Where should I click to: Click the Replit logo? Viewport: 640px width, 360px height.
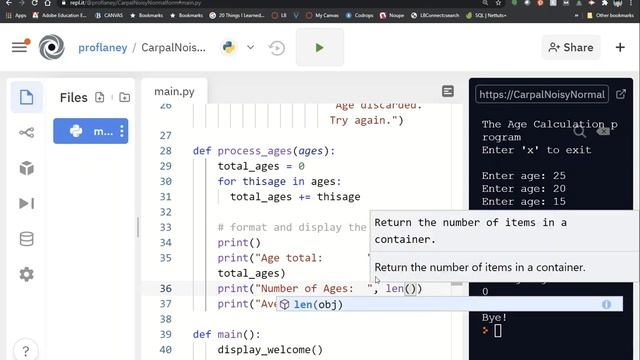(x=51, y=47)
